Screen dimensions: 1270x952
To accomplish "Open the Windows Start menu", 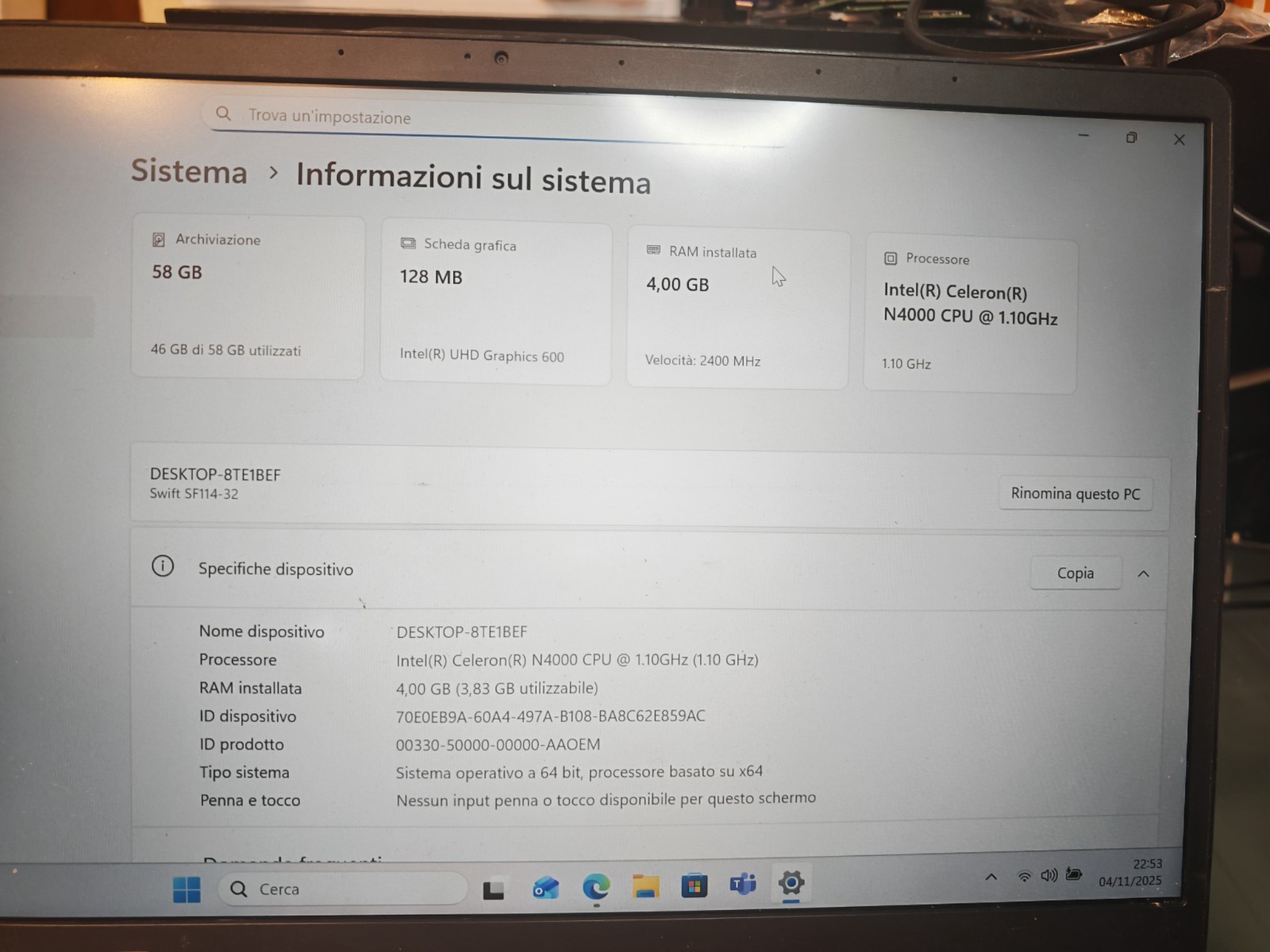I will point(187,889).
